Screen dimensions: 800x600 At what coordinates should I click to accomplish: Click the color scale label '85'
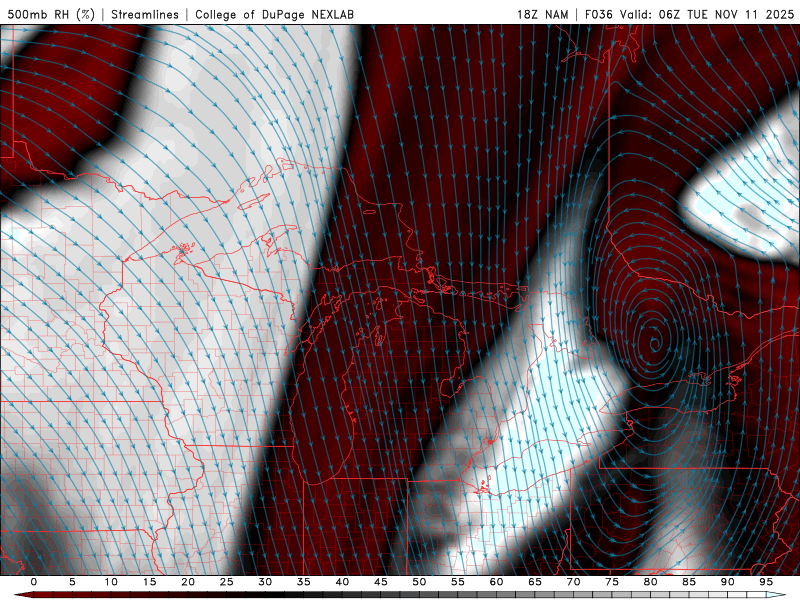(689, 582)
